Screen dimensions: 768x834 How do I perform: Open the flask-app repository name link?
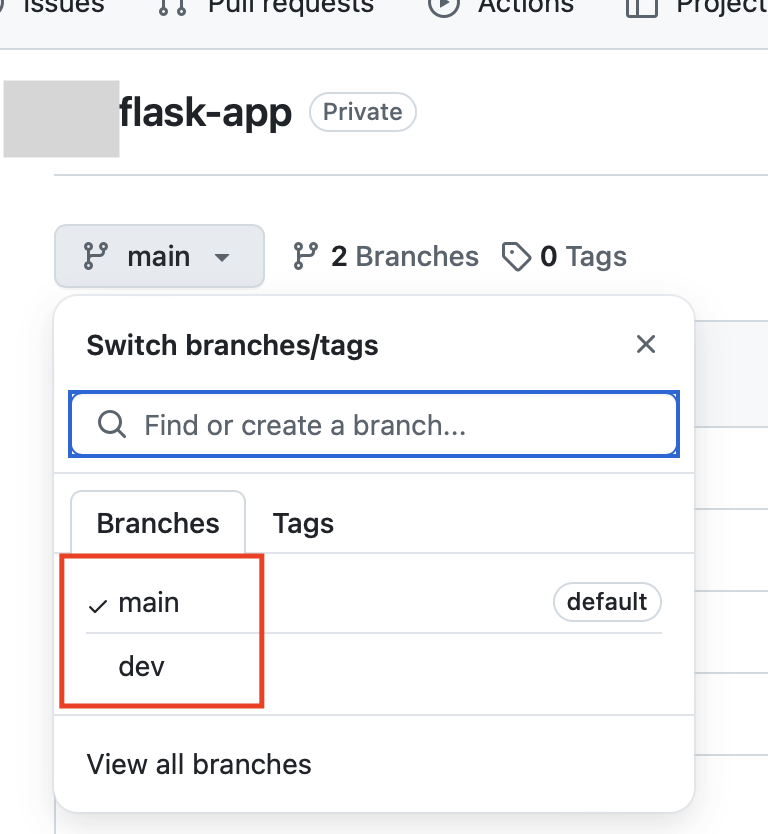pos(205,113)
